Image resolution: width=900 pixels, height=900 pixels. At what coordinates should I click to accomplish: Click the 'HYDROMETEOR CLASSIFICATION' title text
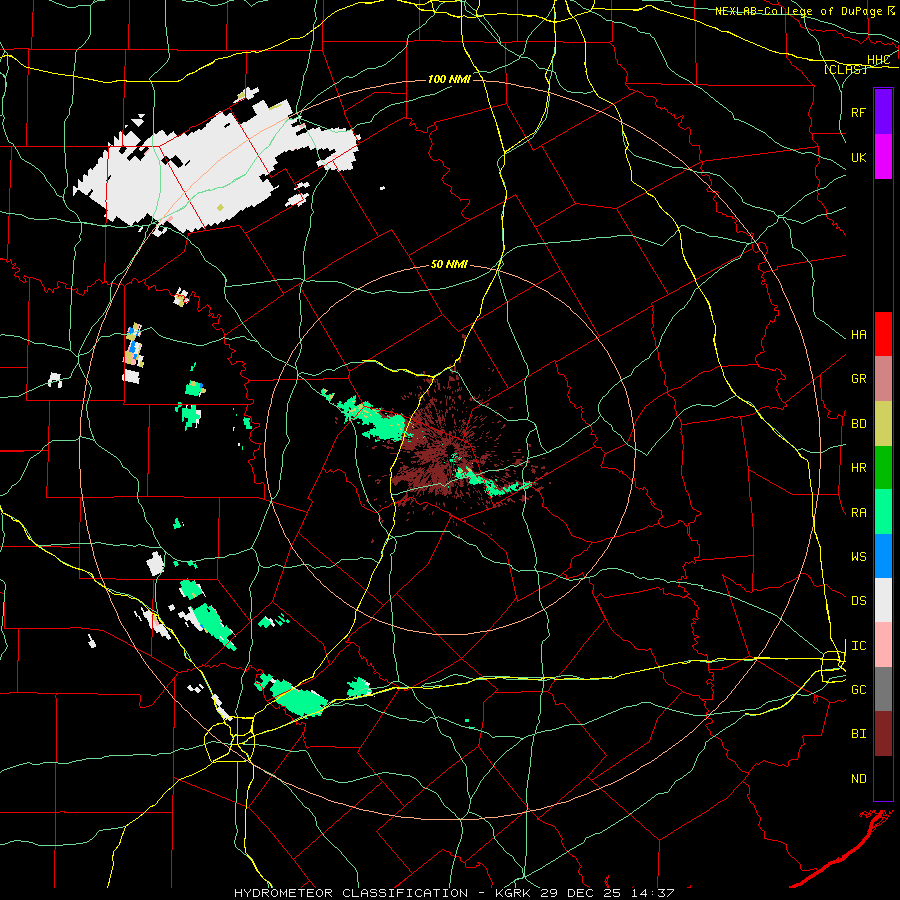(x=351, y=893)
